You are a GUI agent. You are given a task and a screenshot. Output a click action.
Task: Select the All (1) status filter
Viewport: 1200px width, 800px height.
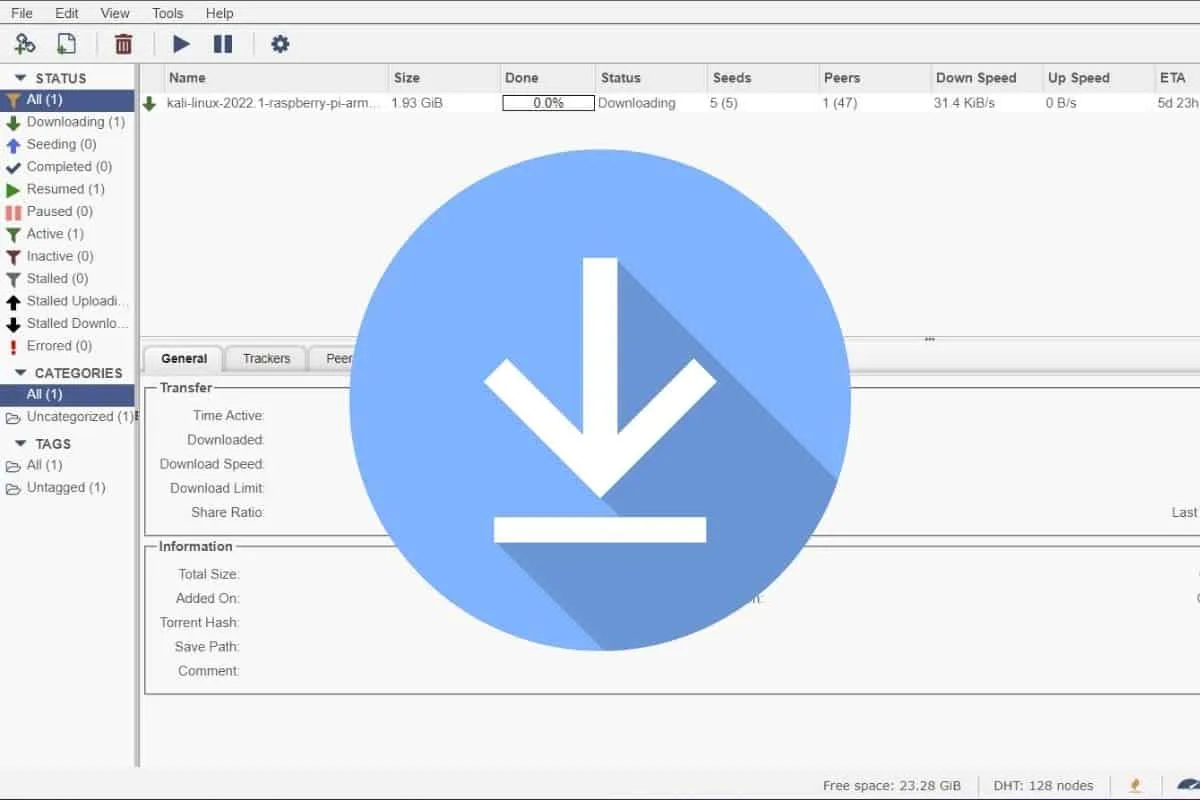pos(67,100)
